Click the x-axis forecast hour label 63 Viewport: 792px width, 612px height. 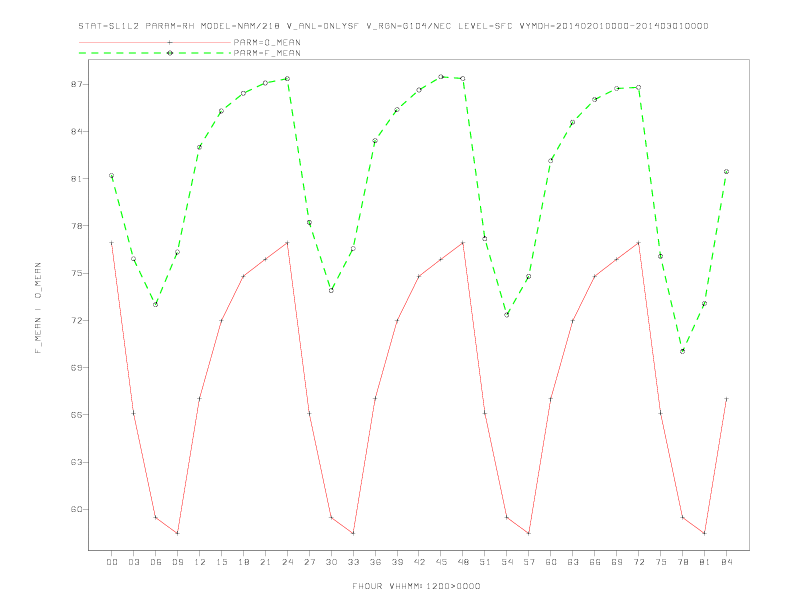(572, 562)
